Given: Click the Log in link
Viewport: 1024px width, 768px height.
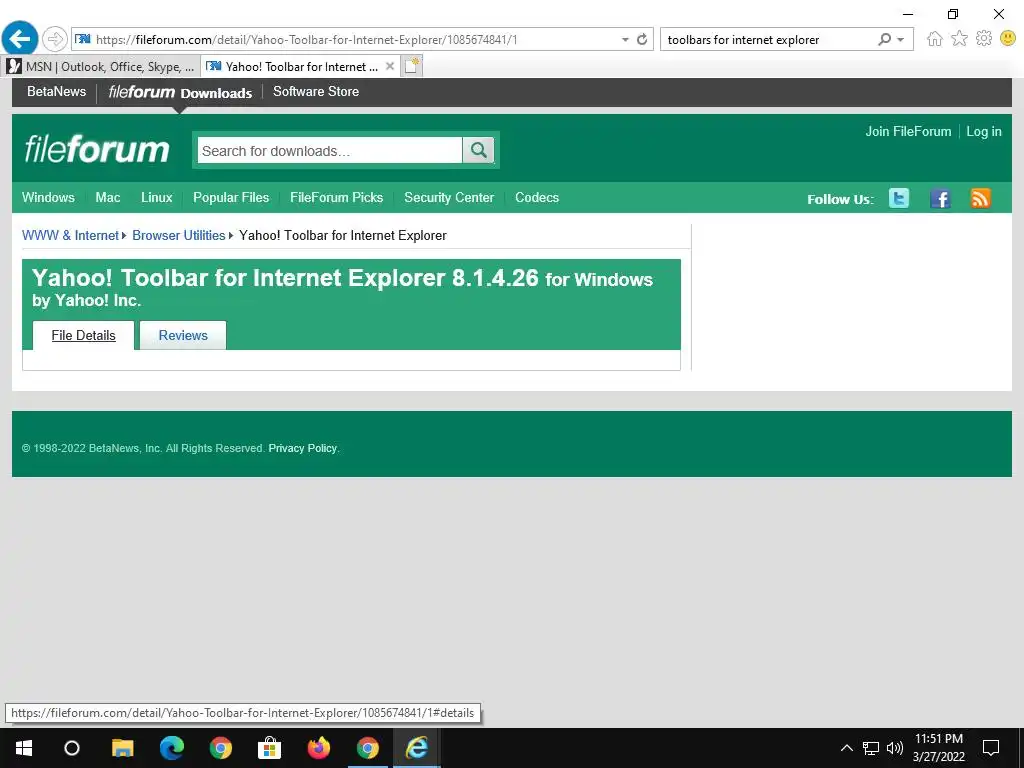Looking at the screenshot, I should (x=984, y=131).
